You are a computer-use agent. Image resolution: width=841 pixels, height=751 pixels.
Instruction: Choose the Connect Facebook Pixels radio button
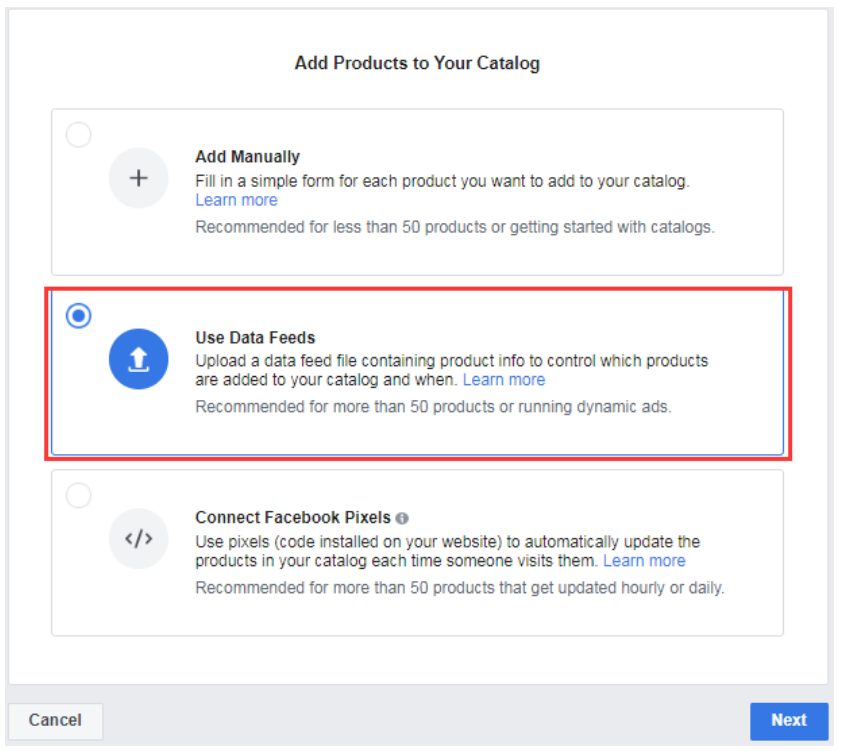coord(78,495)
